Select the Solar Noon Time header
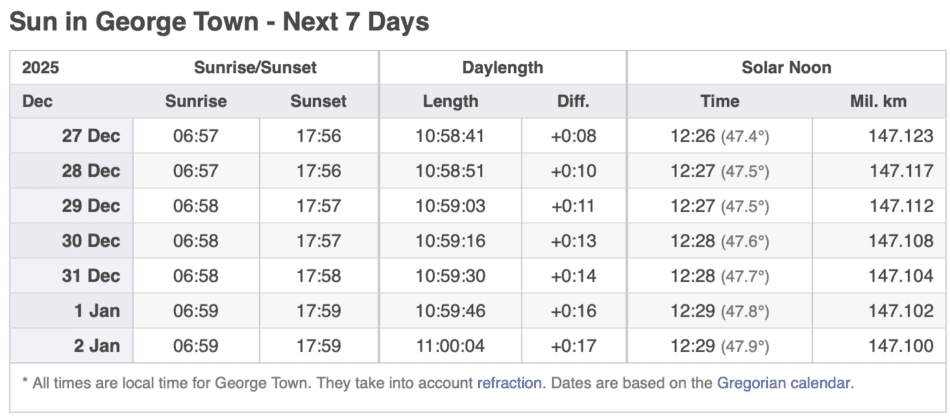Image resolution: width=950 pixels, height=420 pixels. [719, 101]
